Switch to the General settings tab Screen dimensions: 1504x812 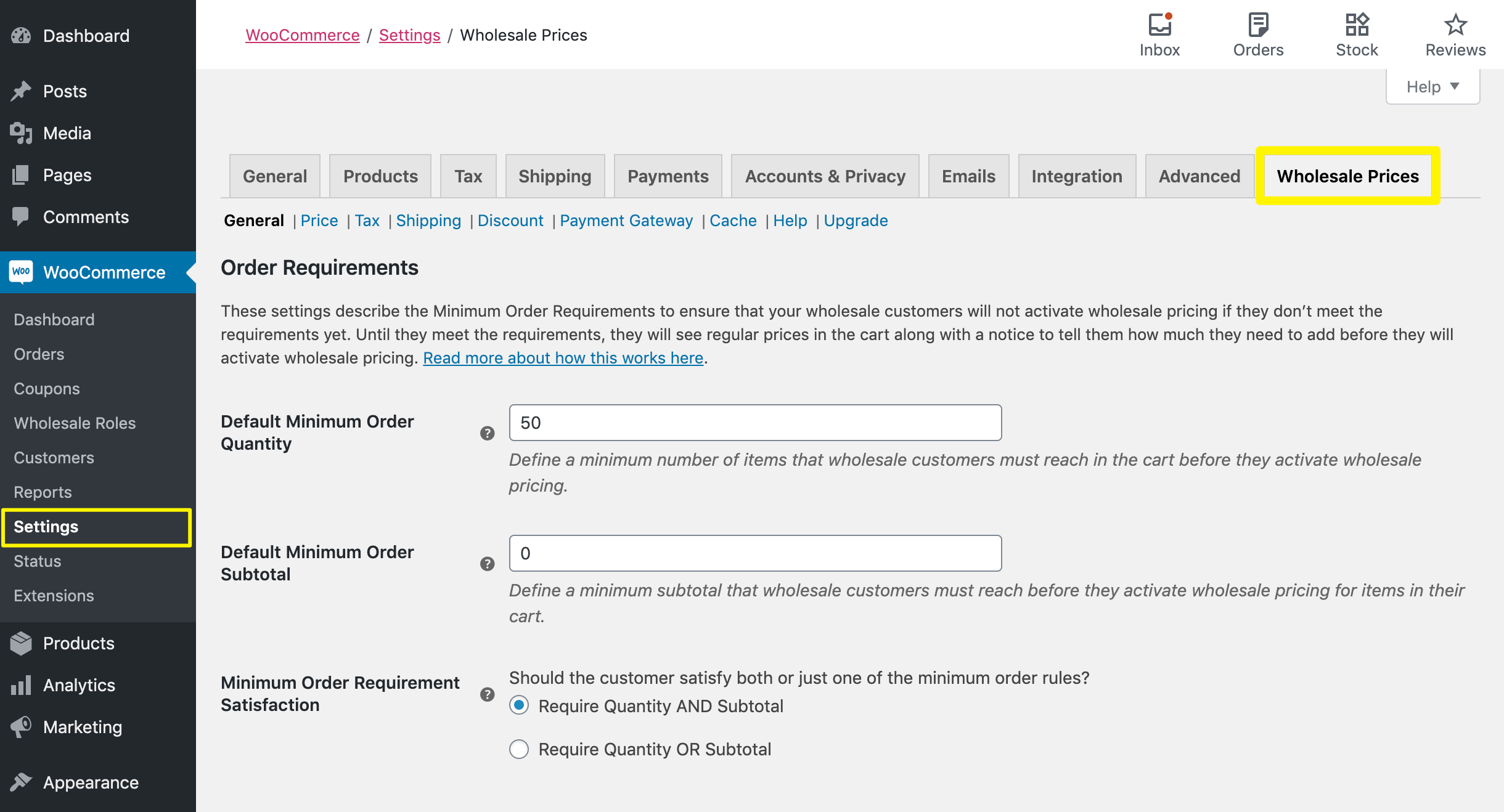click(x=275, y=176)
